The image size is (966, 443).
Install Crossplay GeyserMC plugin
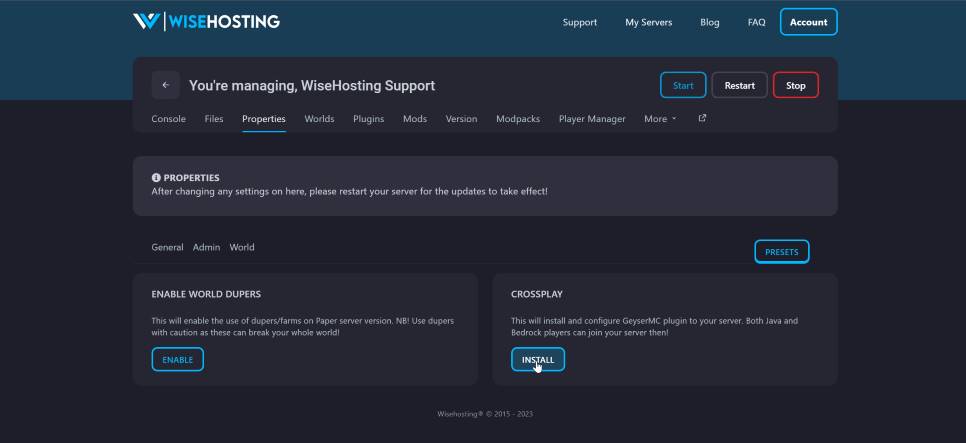pos(538,359)
